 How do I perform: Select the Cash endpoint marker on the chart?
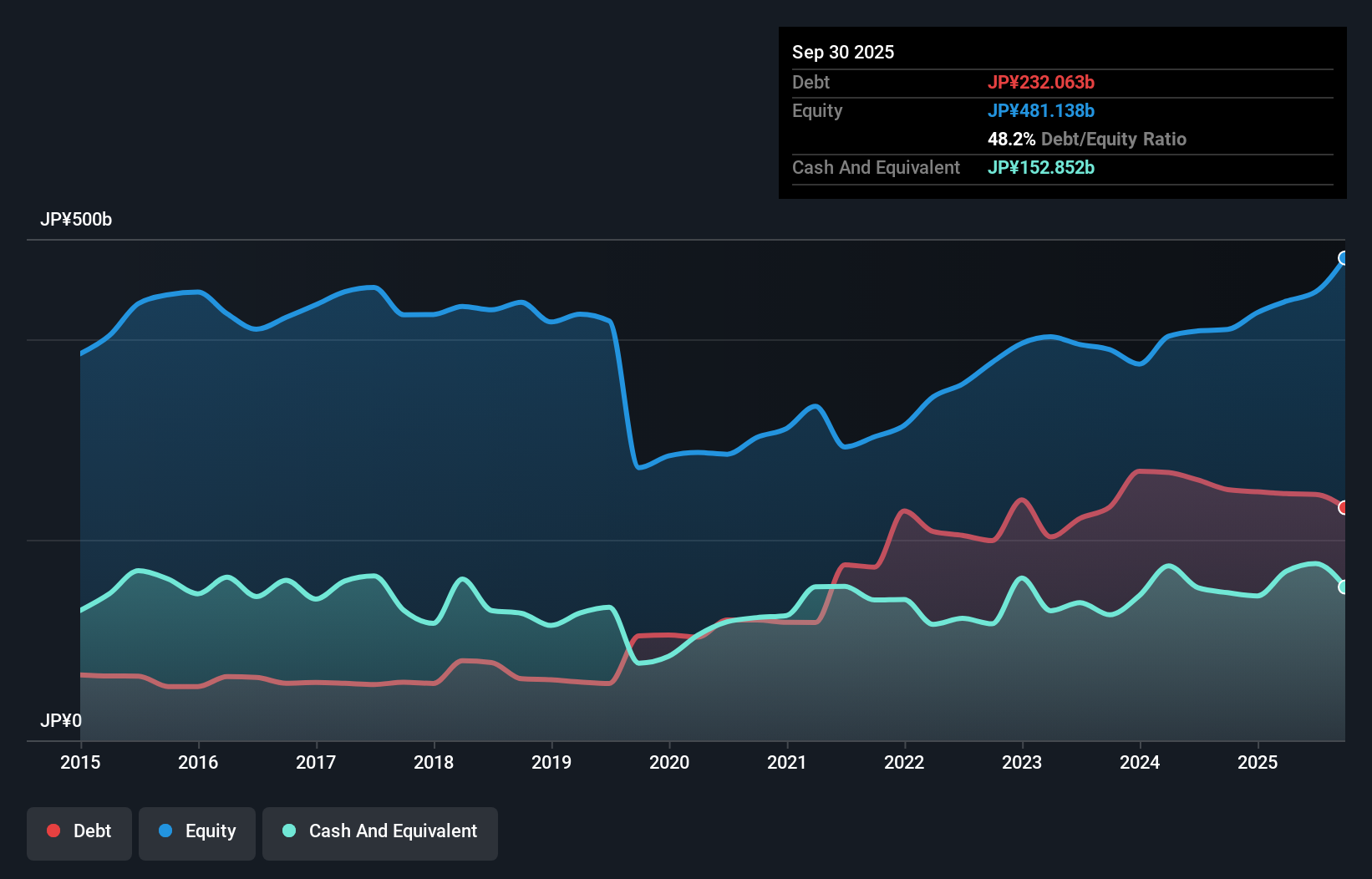[x=1344, y=587]
